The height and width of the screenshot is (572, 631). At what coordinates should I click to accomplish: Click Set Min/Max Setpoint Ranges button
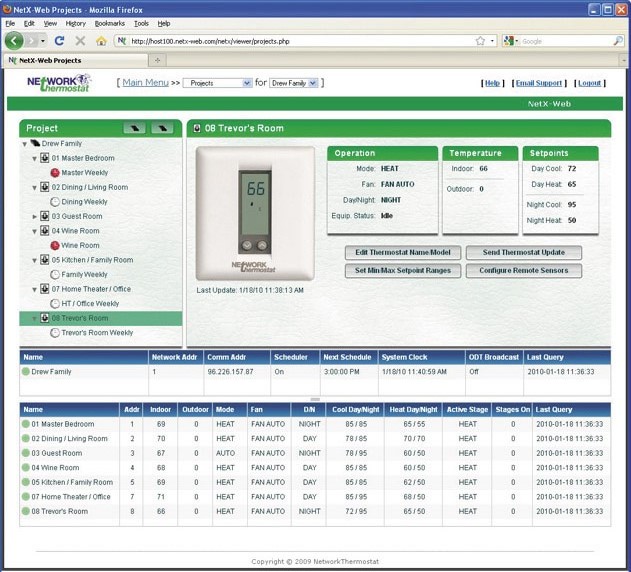click(x=403, y=271)
